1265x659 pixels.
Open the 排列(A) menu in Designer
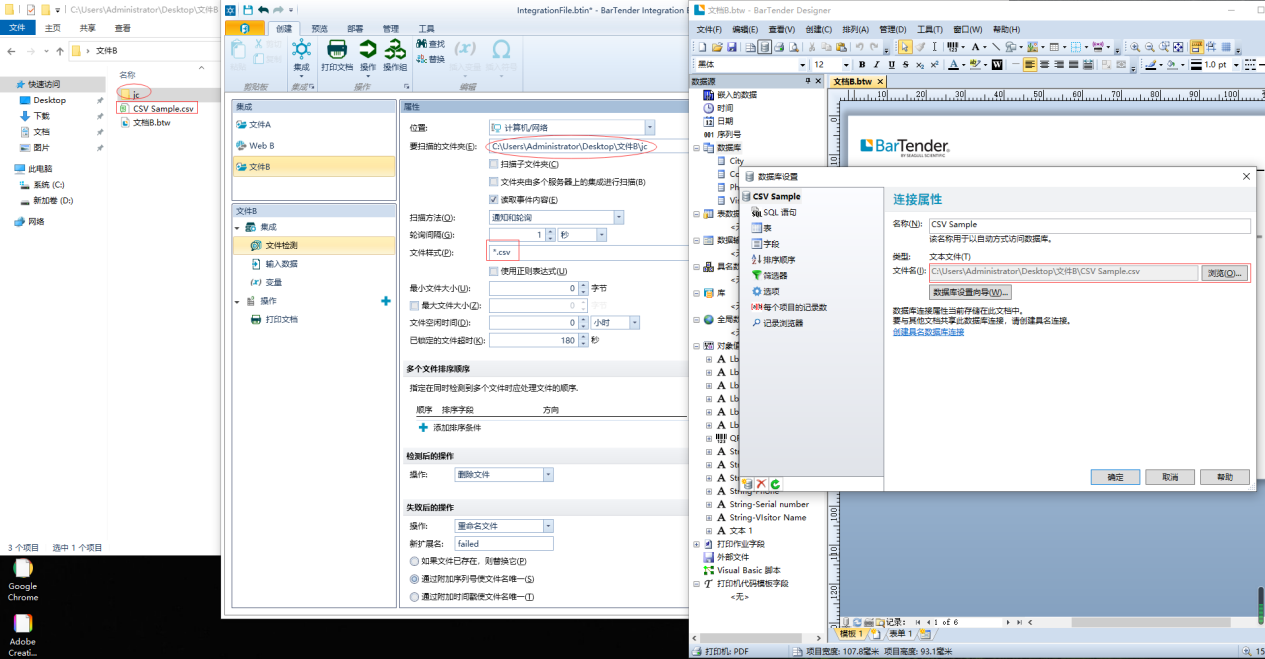coord(853,30)
